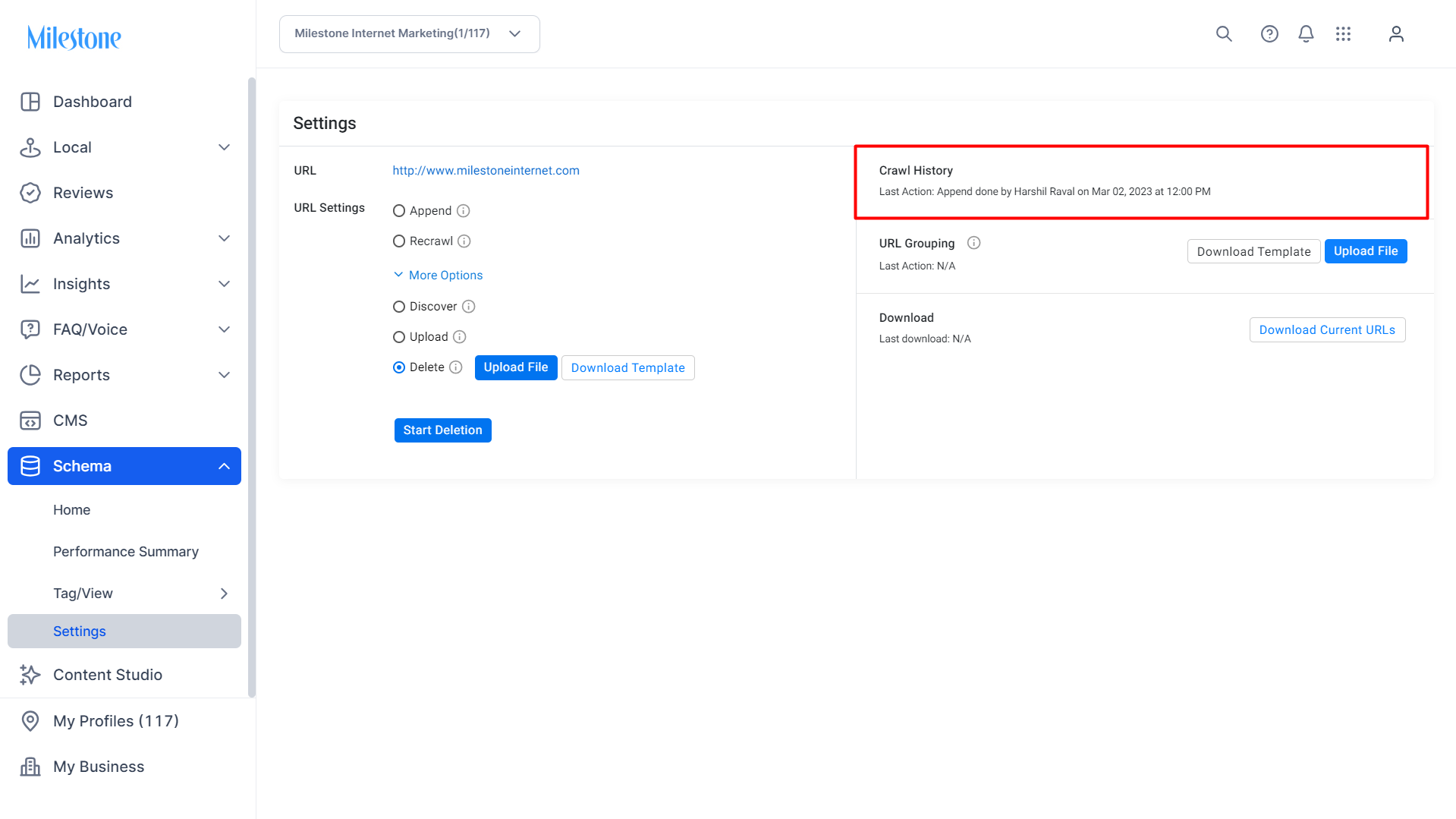1456x819 pixels.
Task: Open the apps grid icon
Action: [x=1343, y=34]
